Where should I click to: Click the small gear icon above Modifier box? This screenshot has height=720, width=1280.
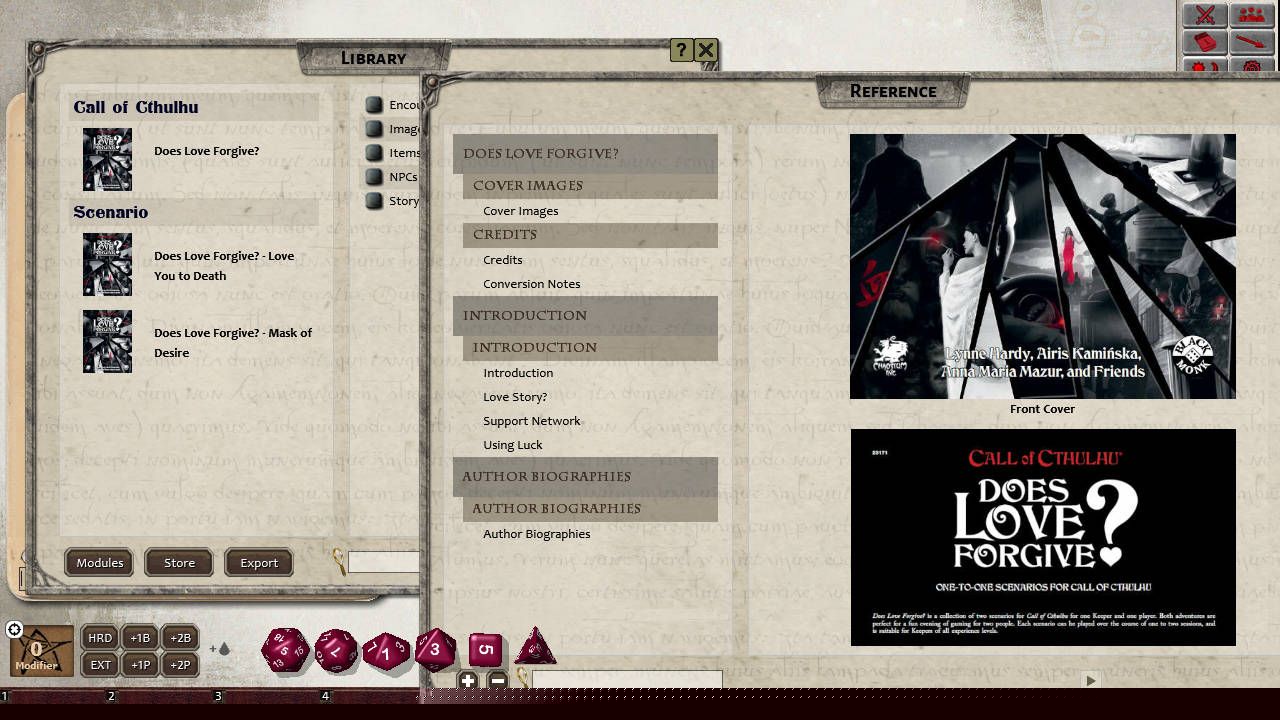point(14,629)
